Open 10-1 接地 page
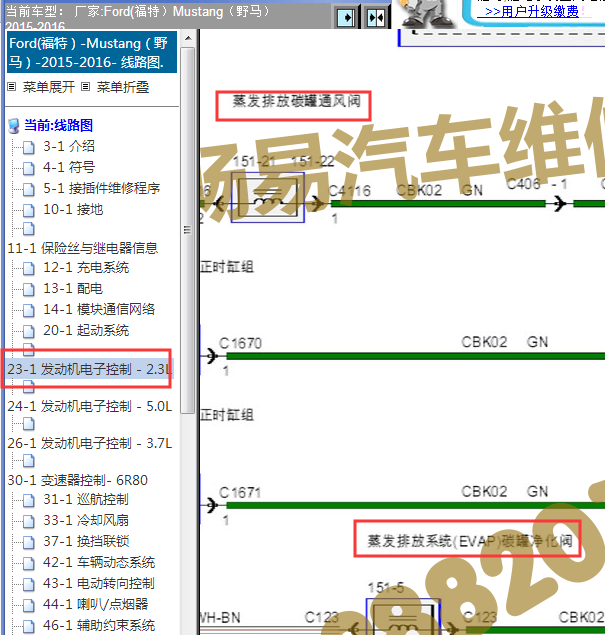 (x=73, y=209)
